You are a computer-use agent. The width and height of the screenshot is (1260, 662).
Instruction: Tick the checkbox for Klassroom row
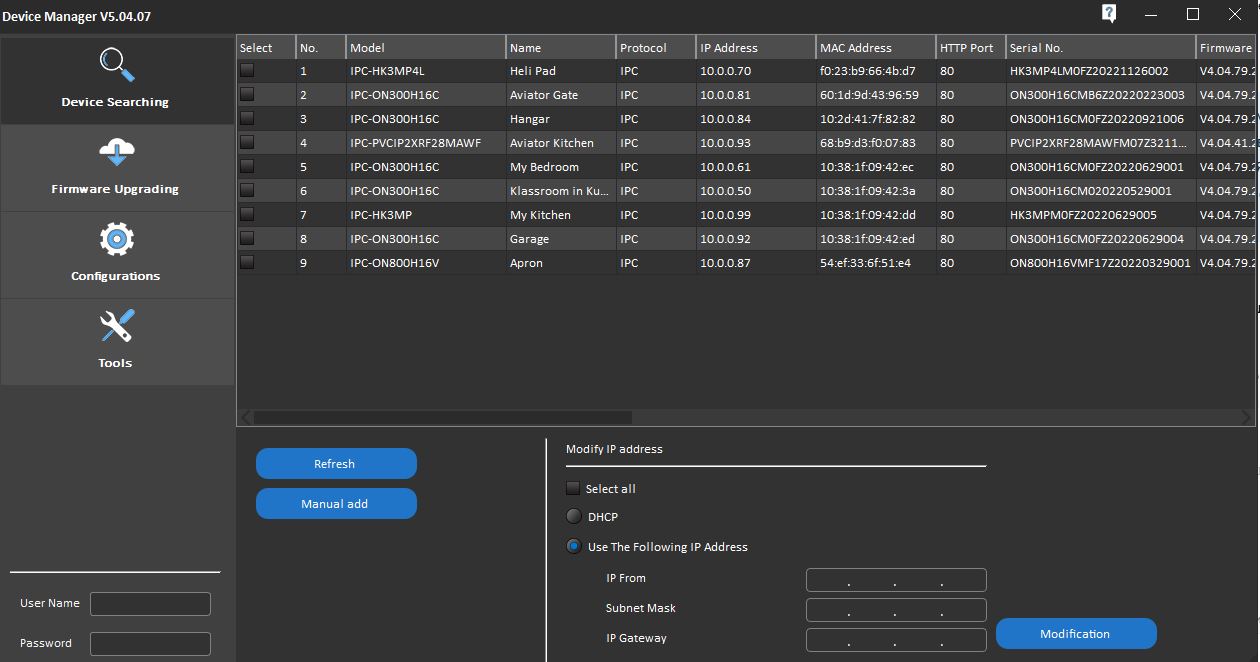tap(247, 190)
